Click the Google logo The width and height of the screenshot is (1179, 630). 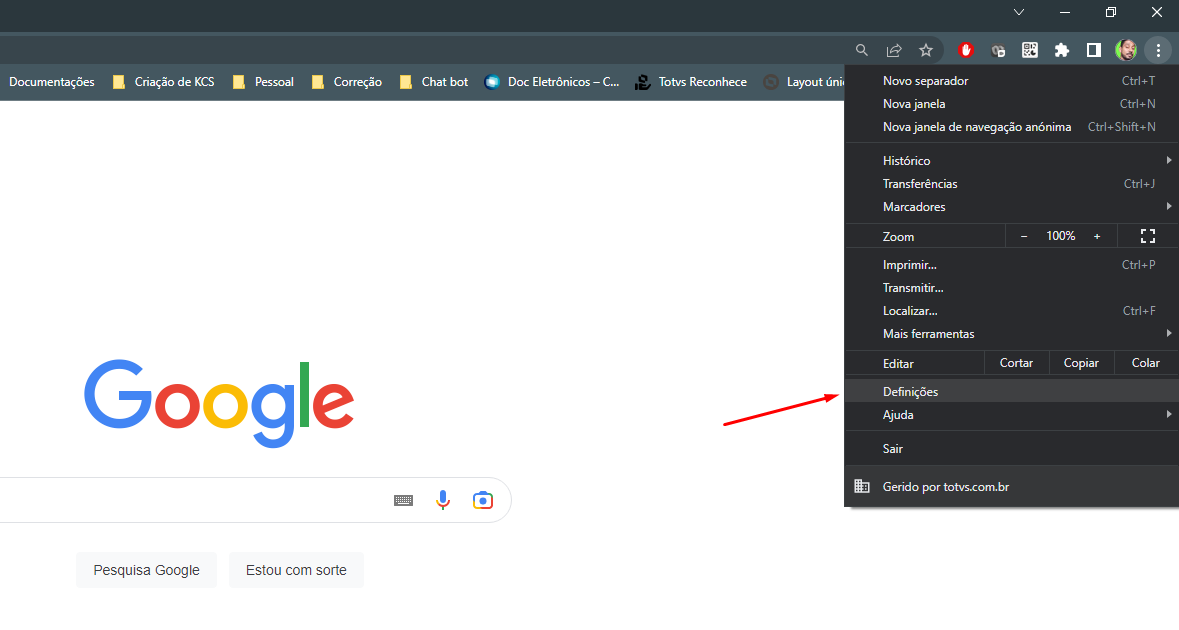point(219,403)
